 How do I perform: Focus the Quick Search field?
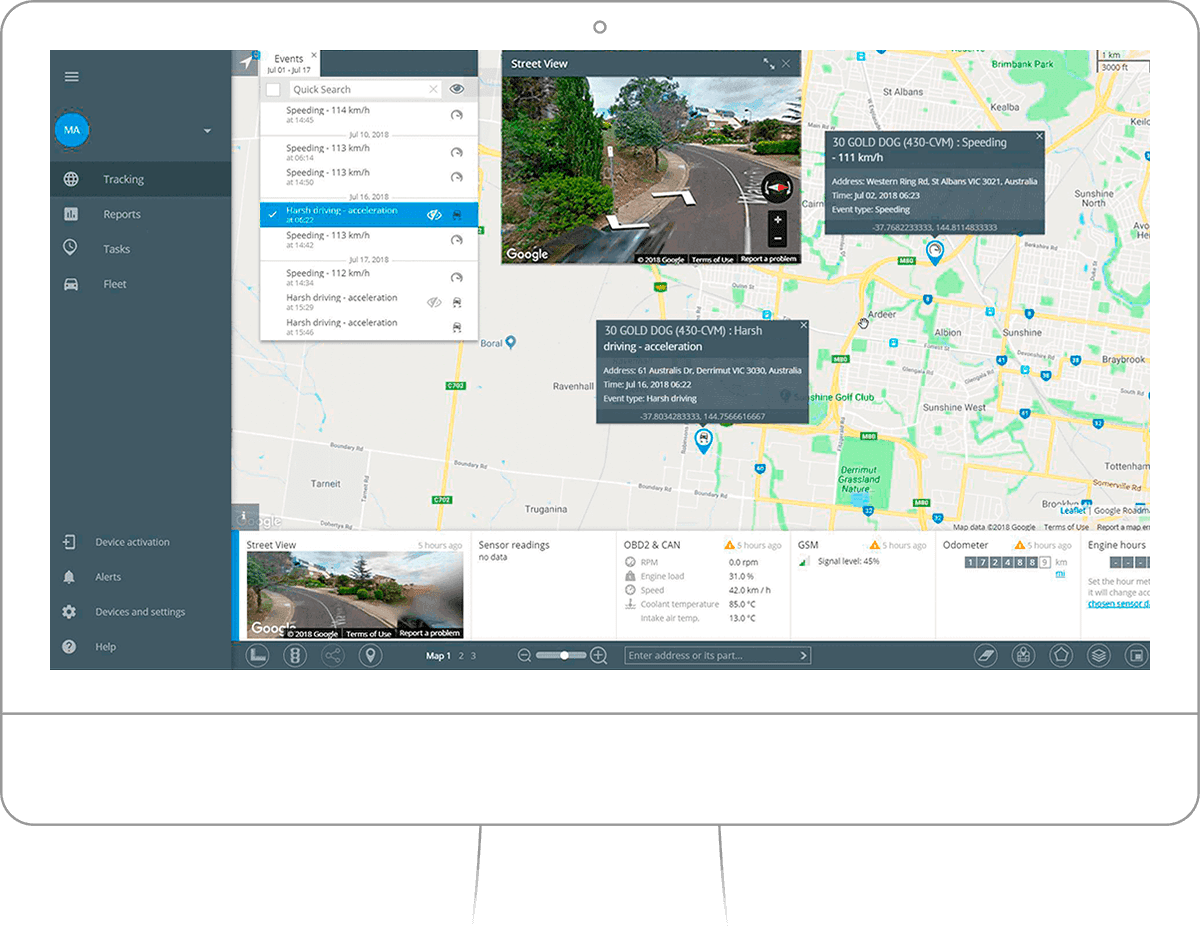click(x=363, y=89)
